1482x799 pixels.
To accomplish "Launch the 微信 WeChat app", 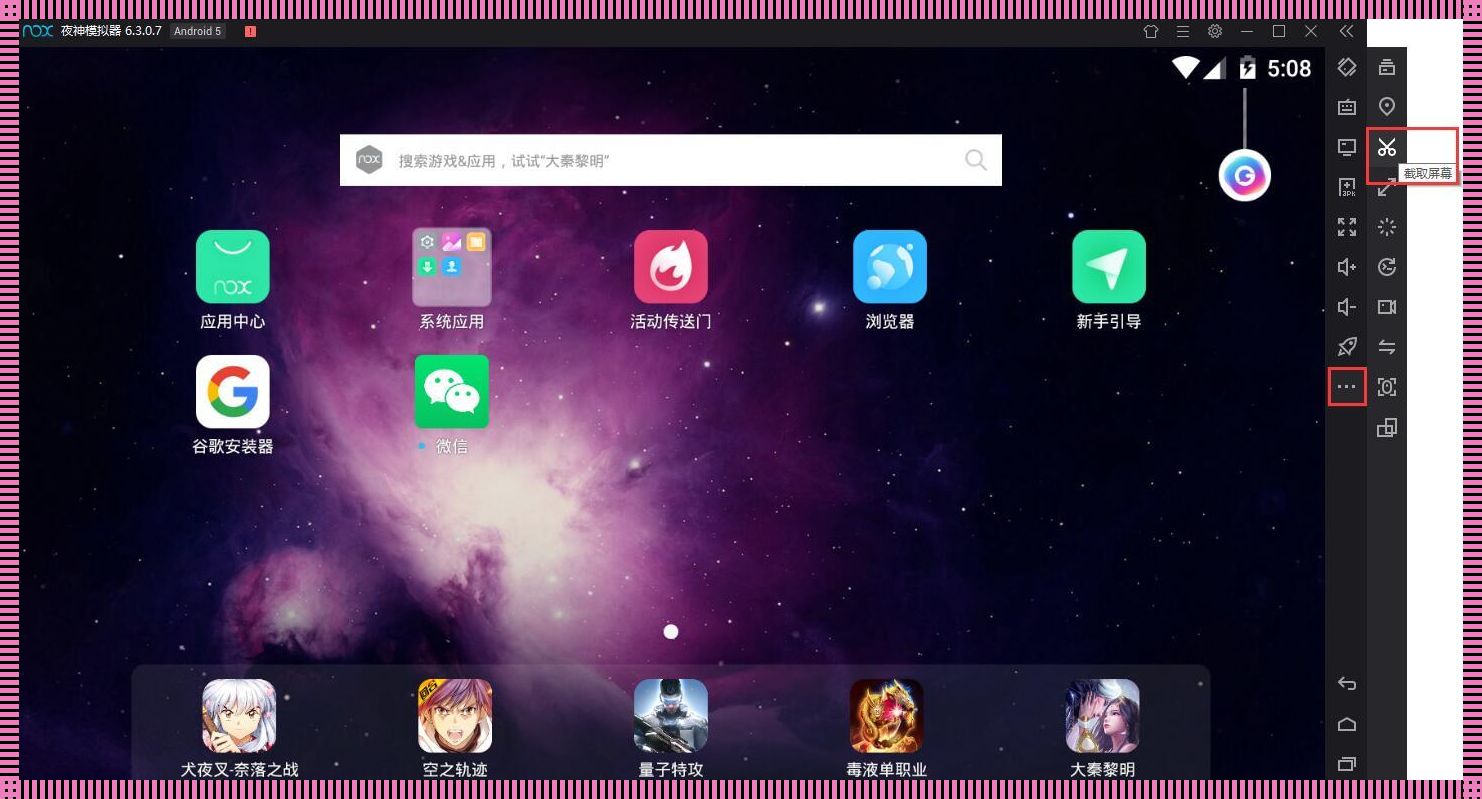I will coord(452,392).
